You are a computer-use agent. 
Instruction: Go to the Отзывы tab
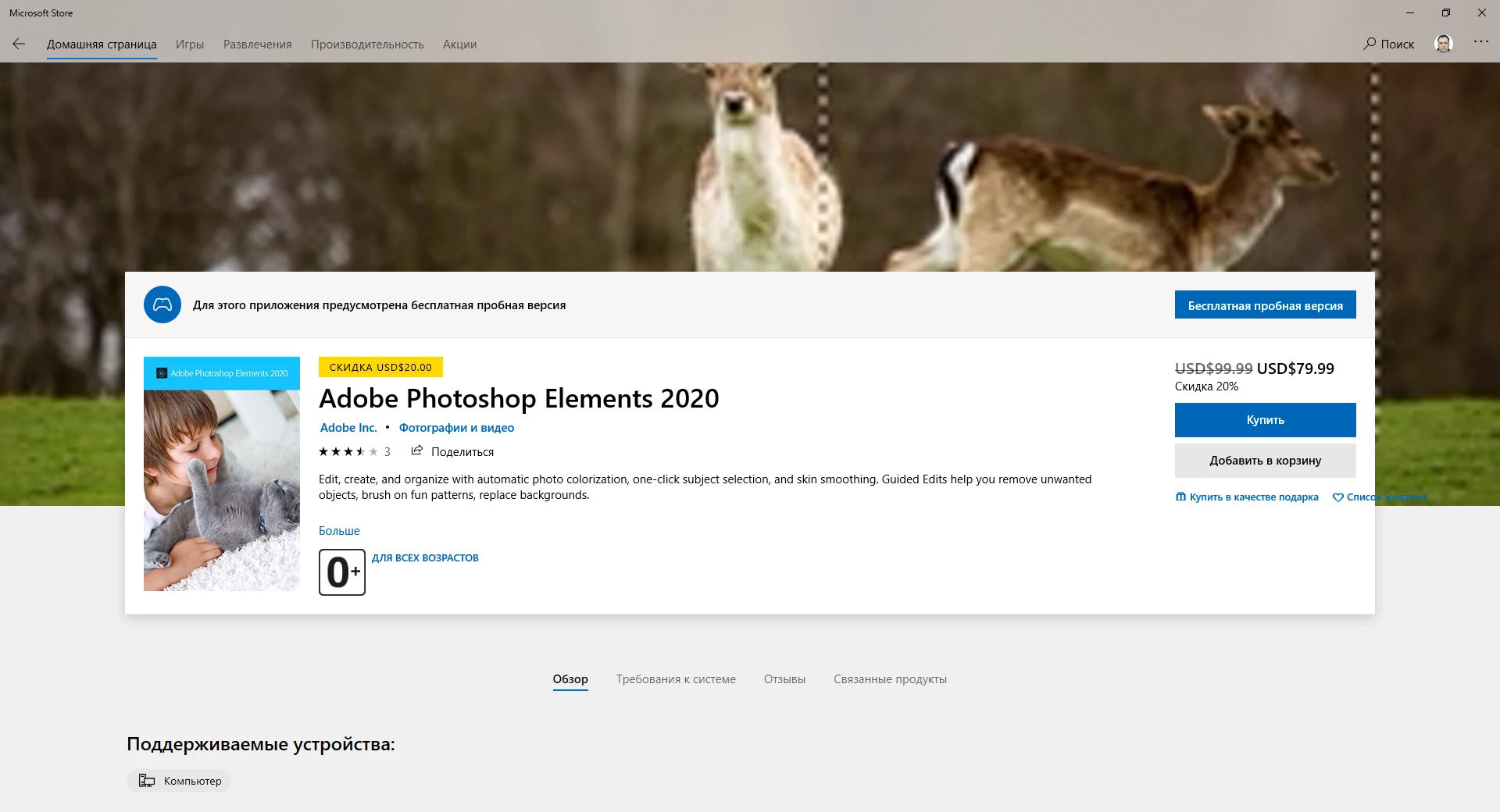click(784, 679)
